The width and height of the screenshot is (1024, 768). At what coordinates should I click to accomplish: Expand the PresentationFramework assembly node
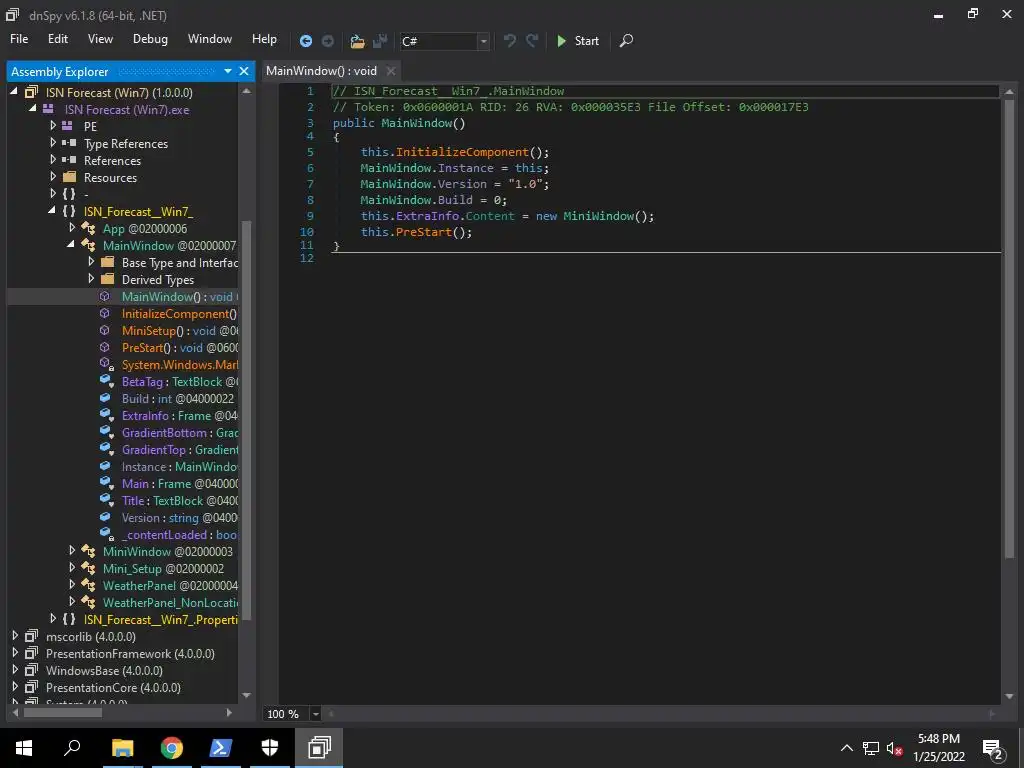[x=15, y=652]
